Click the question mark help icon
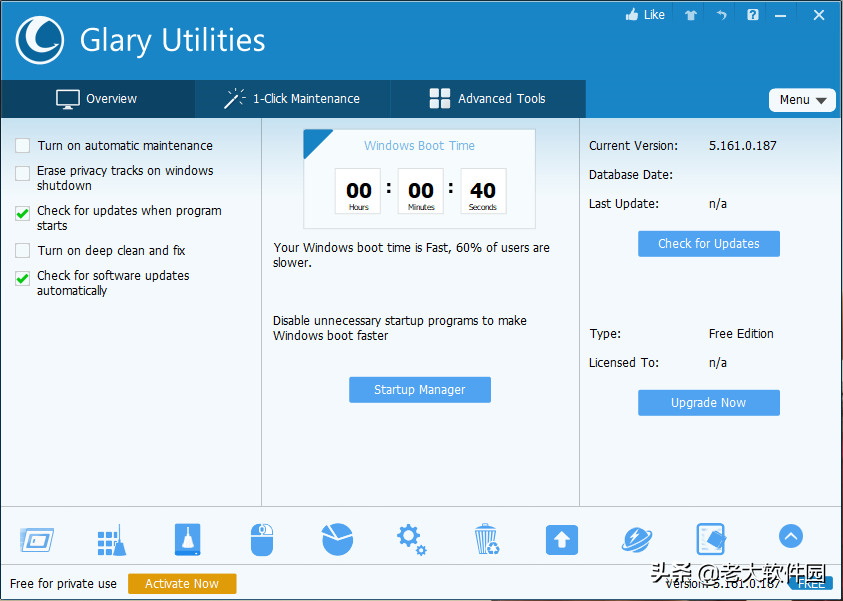The width and height of the screenshot is (843, 601). tap(752, 15)
